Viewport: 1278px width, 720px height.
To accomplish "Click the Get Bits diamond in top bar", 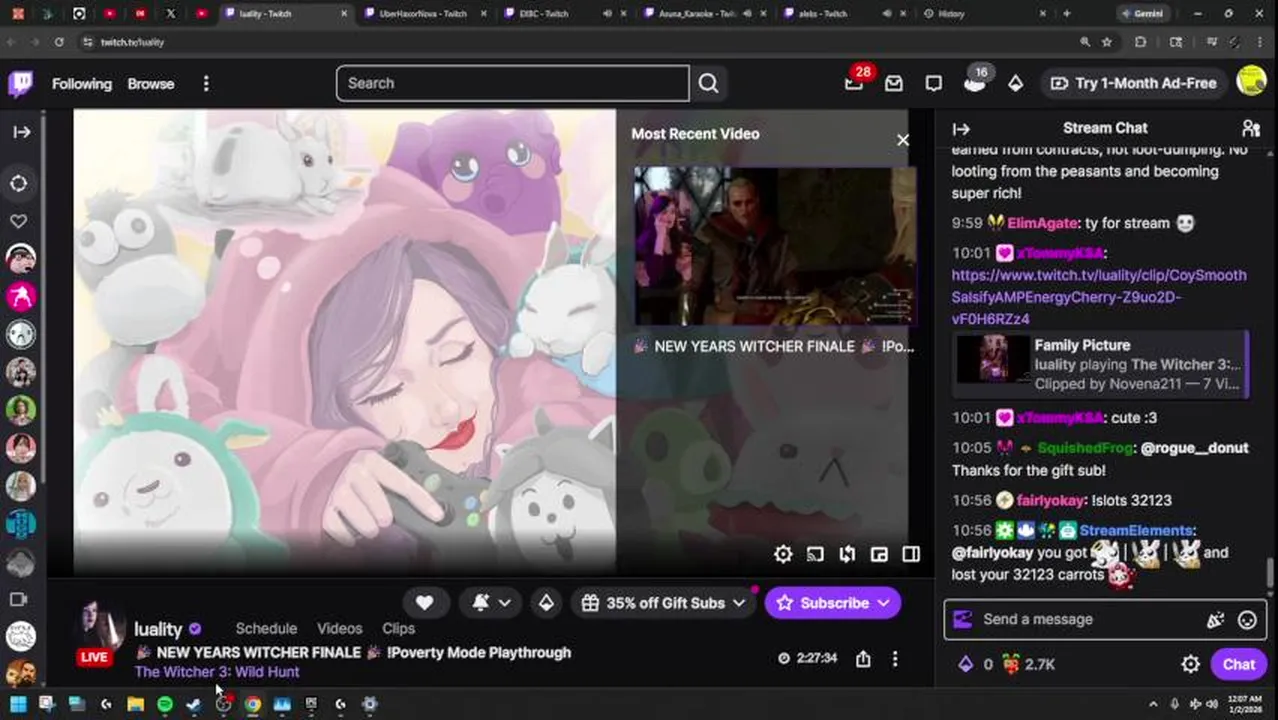I will tap(1015, 84).
